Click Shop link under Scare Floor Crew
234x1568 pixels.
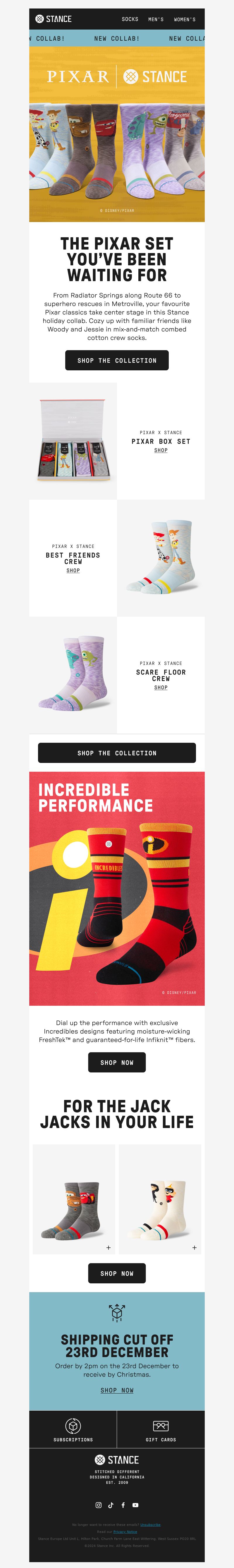click(x=161, y=687)
